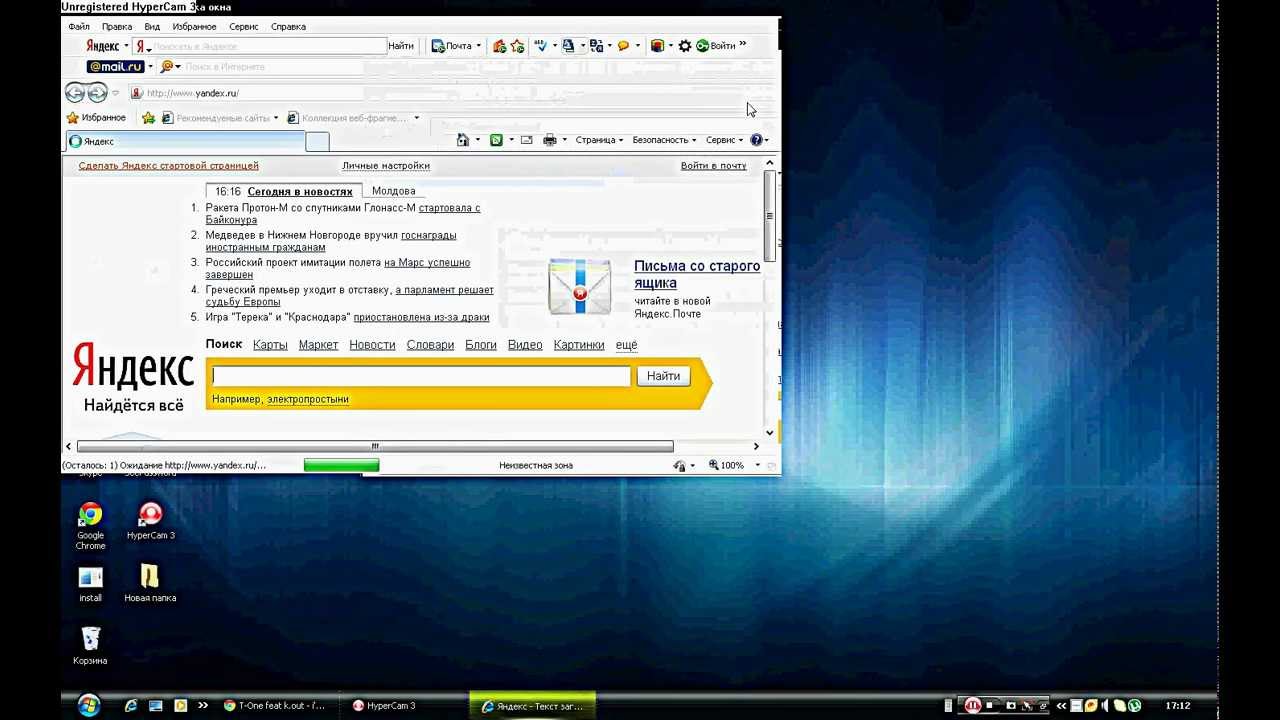Click the green page loading progress bar
1280x720 pixels.
tap(341, 465)
